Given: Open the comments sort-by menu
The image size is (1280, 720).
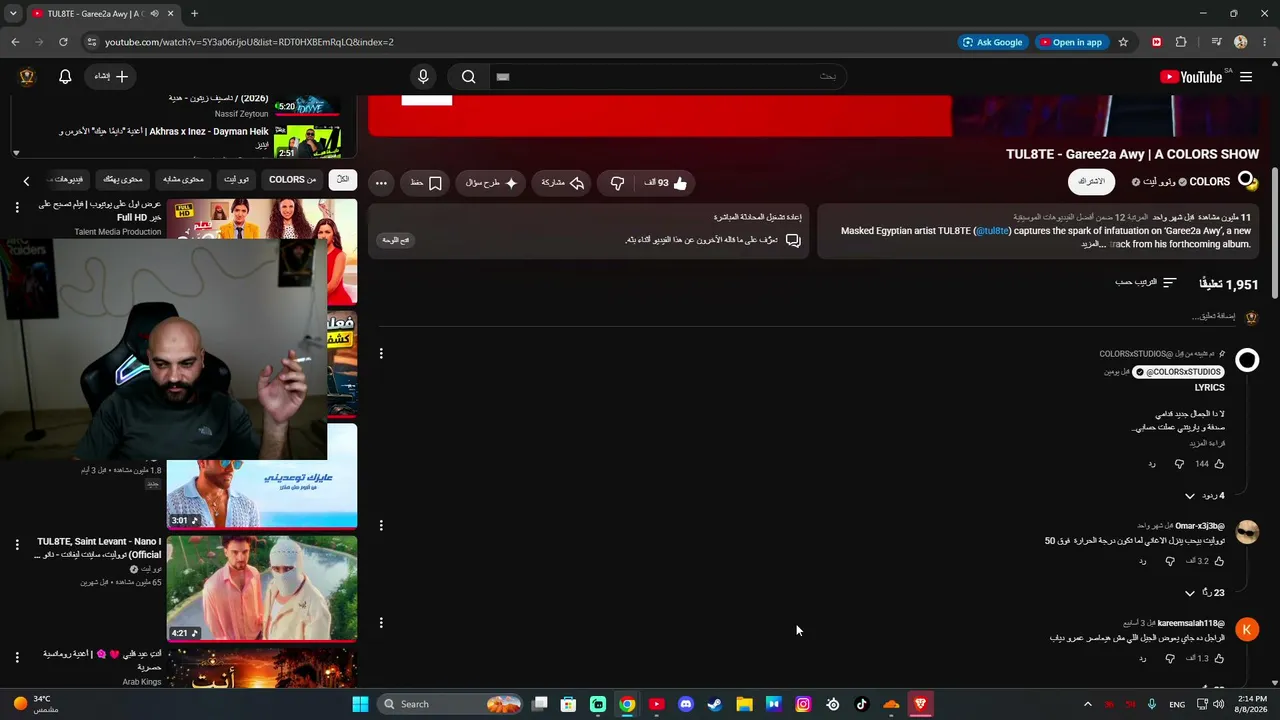Looking at the screenshot, I should (1146, 283).
